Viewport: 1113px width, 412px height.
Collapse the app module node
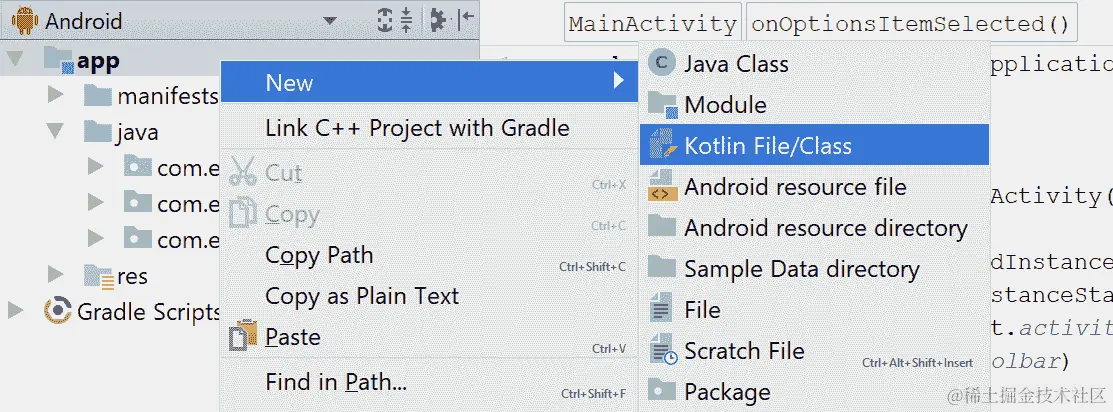coord(16,59)
